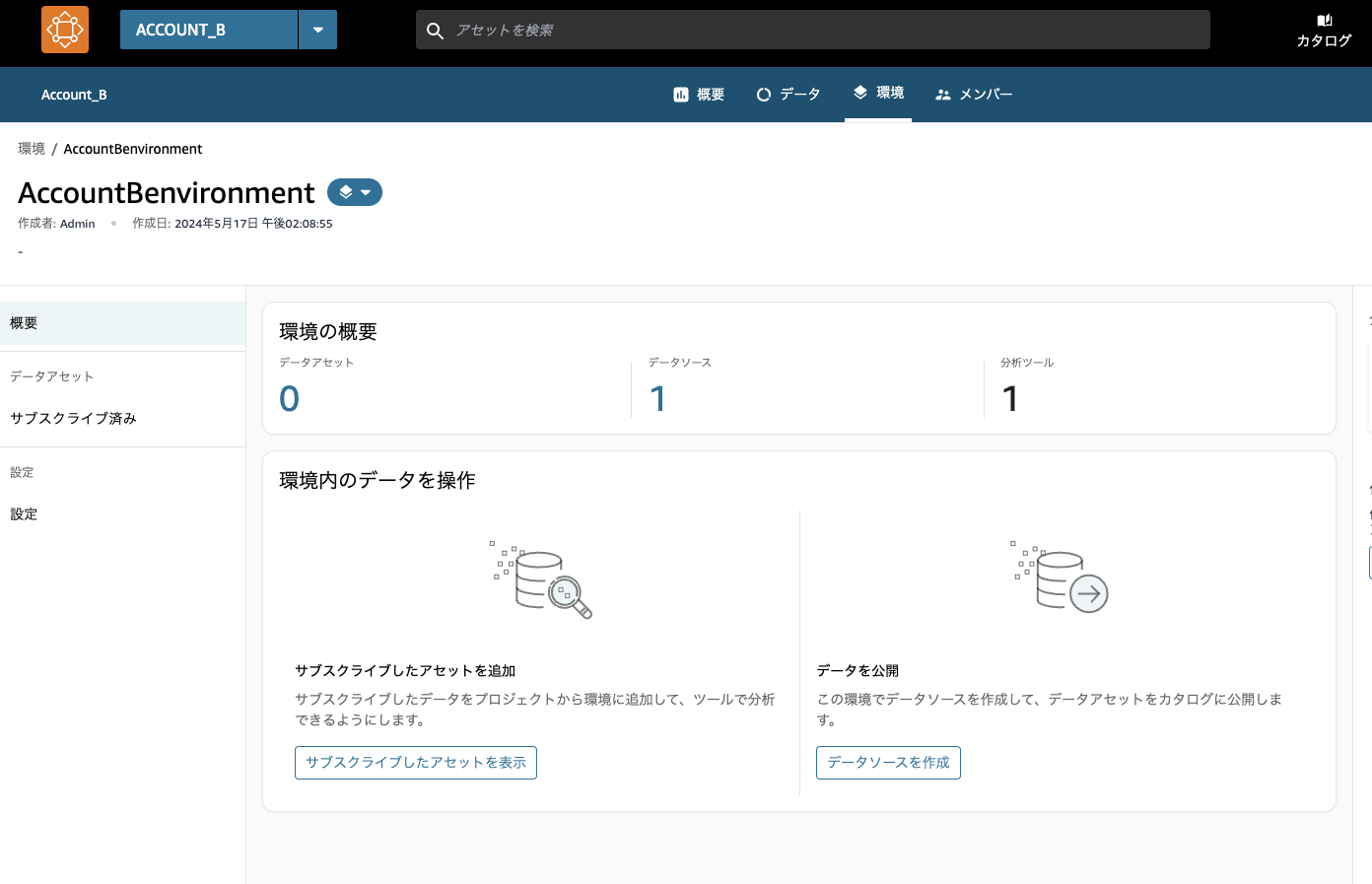
Task: Click the circular data icon on the データ tab
Action: click(x=763, y=94)
